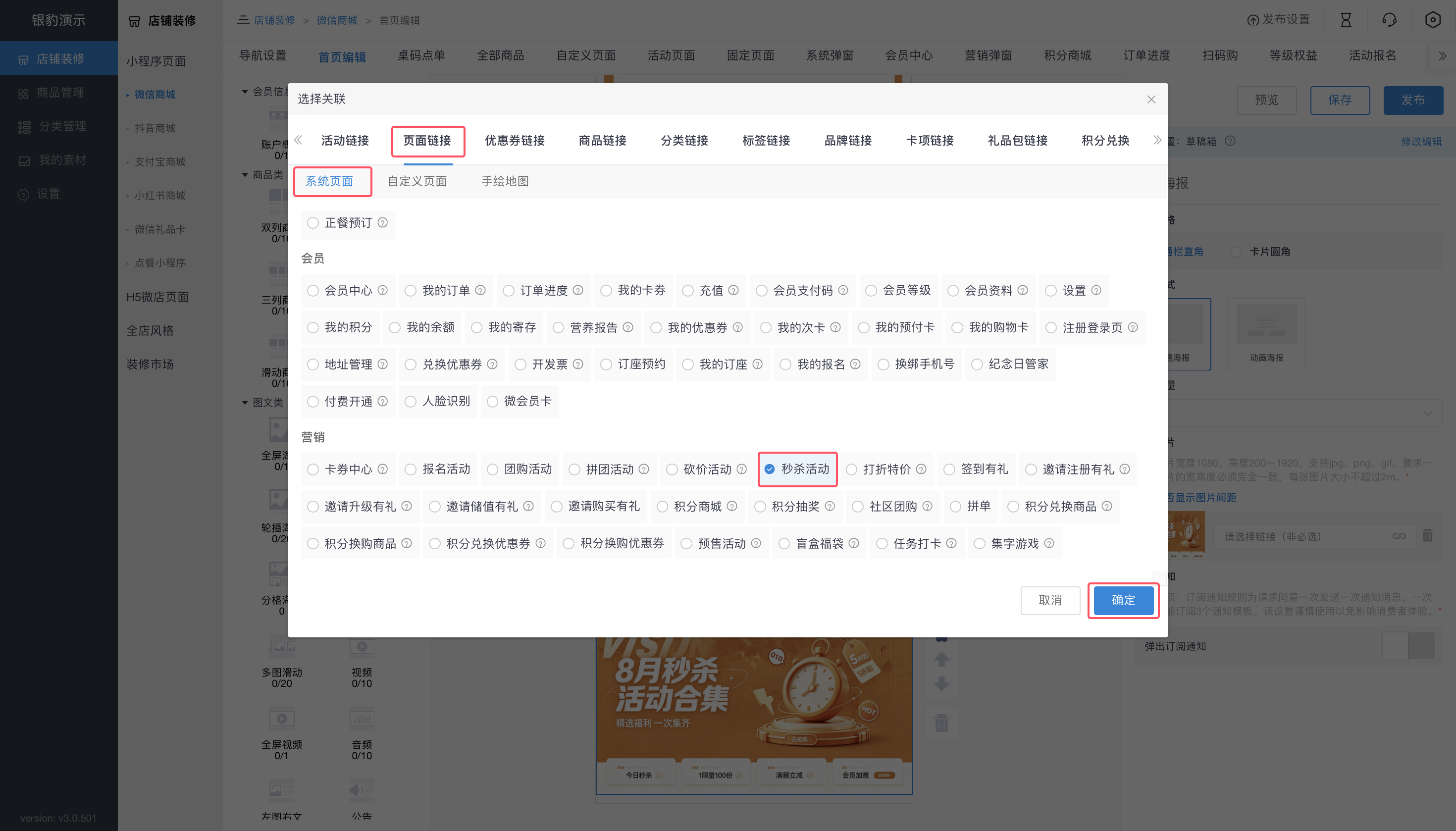
Task: Click the help icon beside 我的订单
Action: pos(480,291)
